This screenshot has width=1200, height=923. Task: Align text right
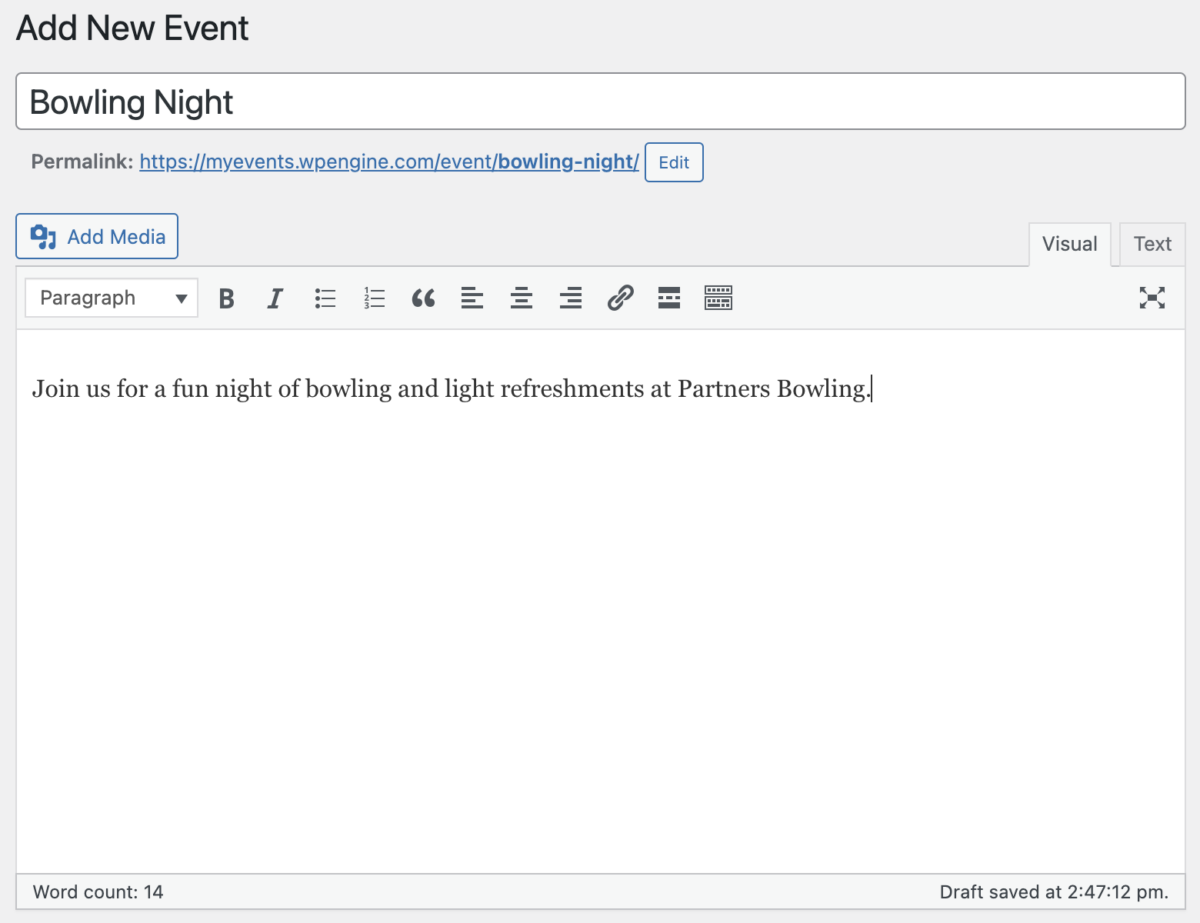coord(570,298)
